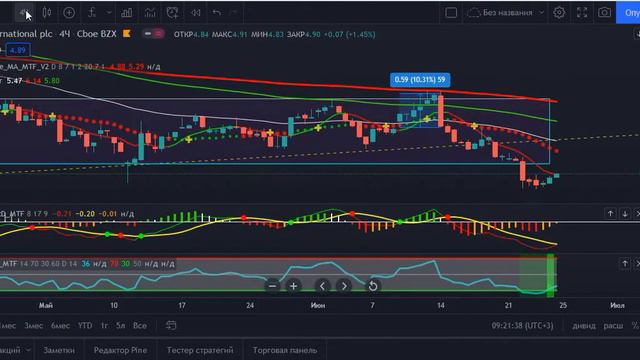Click the 09:21:38 (UTC+3) timezone clock
The image size is (640, 360).
pyautogui.click(x=522, y=326)
